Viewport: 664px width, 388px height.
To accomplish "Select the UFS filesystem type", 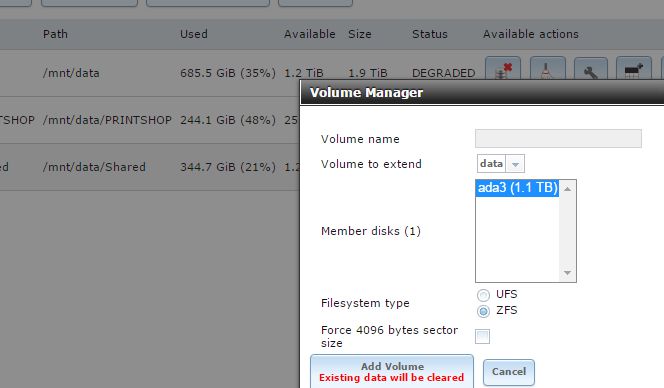I will 483,295.
